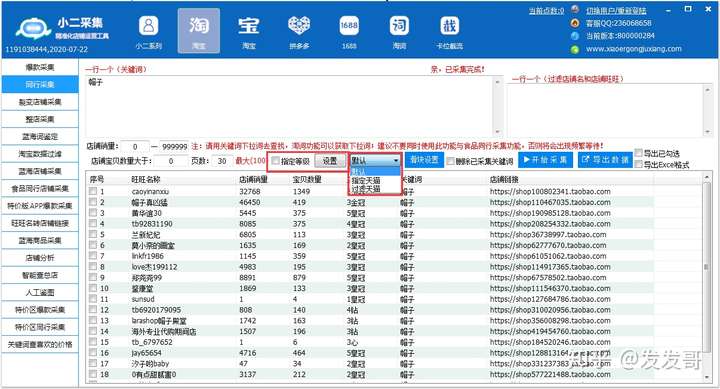This screenshot has width=720, height=389.
Task: Click the 店铺销量 maximum field 999999
Action: point(174,147)
